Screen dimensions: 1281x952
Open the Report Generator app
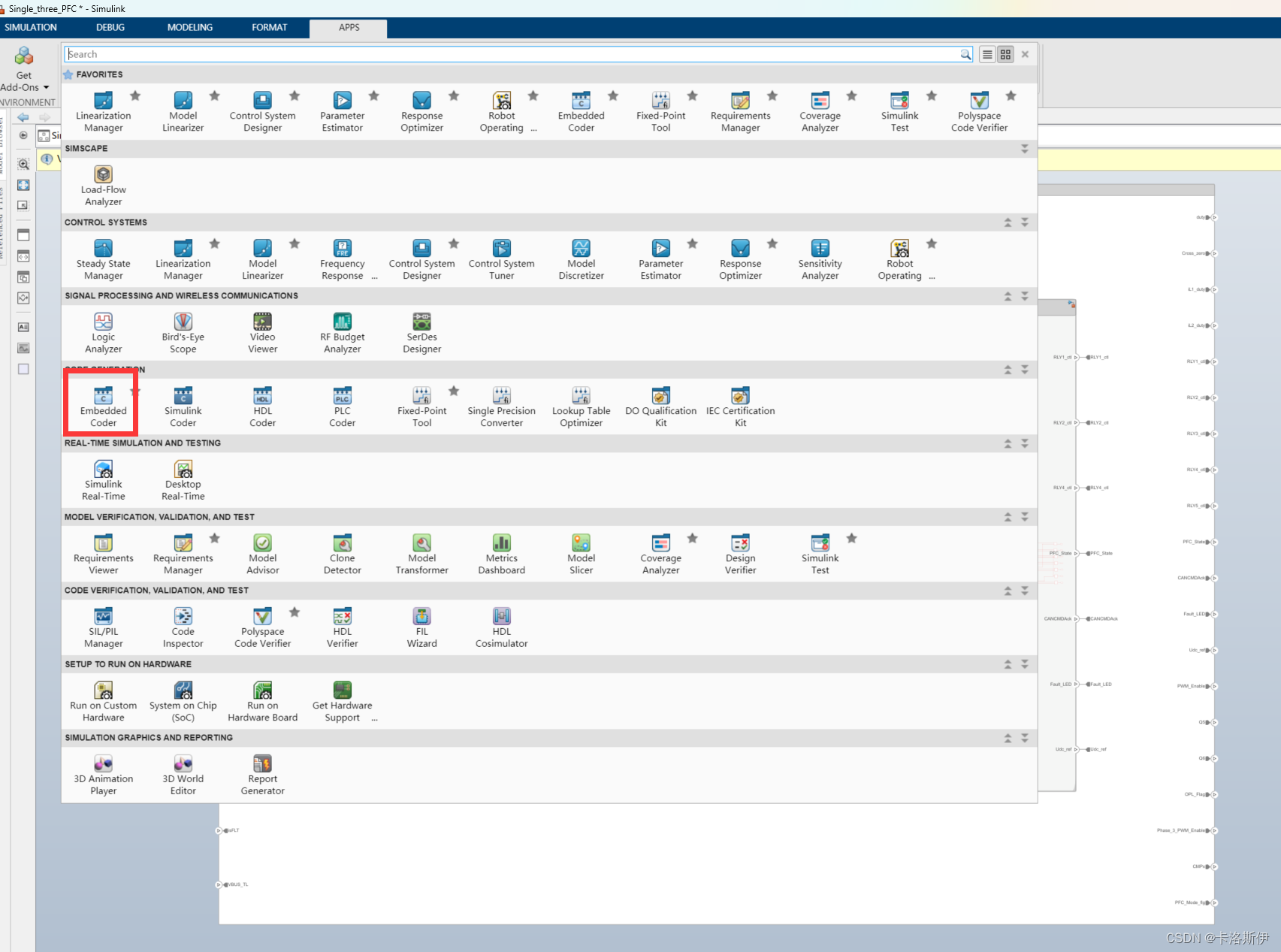262,775
